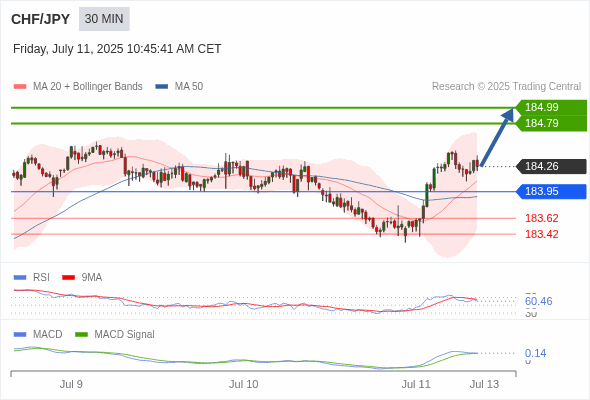
Task: Toggle the RSI legend entry
Action: [31, 277]
